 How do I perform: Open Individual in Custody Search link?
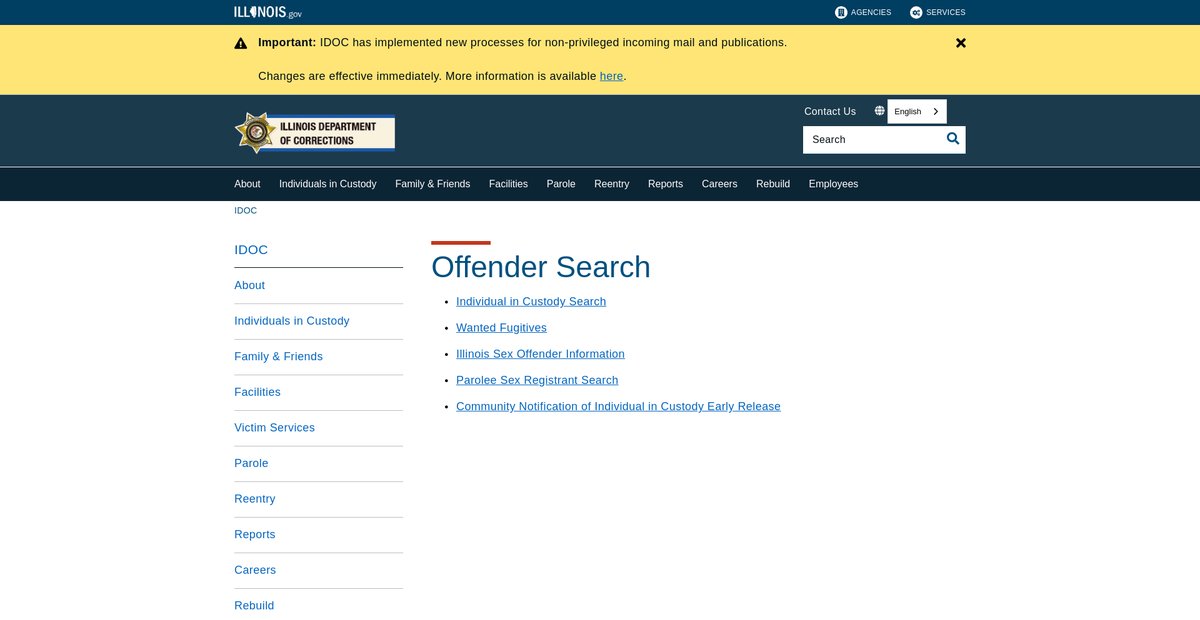tap(531, 302)
